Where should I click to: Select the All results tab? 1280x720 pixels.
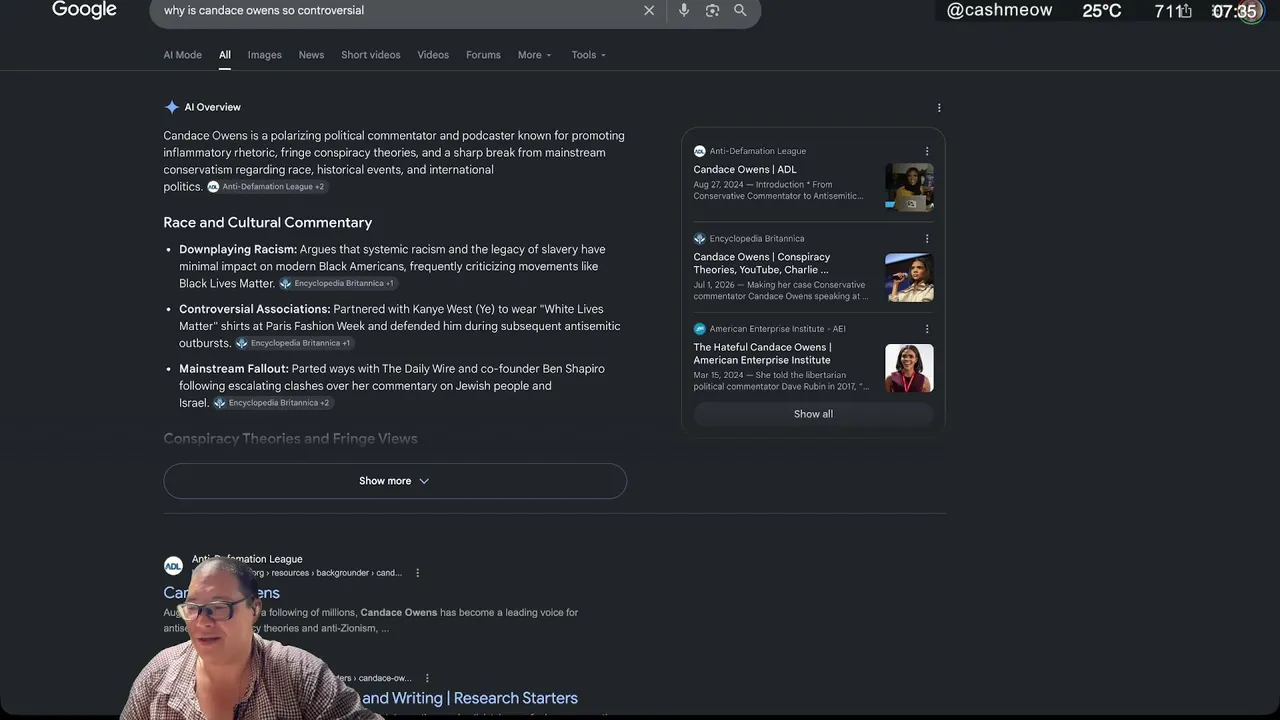pyautogui.click(x=225, y=55)
